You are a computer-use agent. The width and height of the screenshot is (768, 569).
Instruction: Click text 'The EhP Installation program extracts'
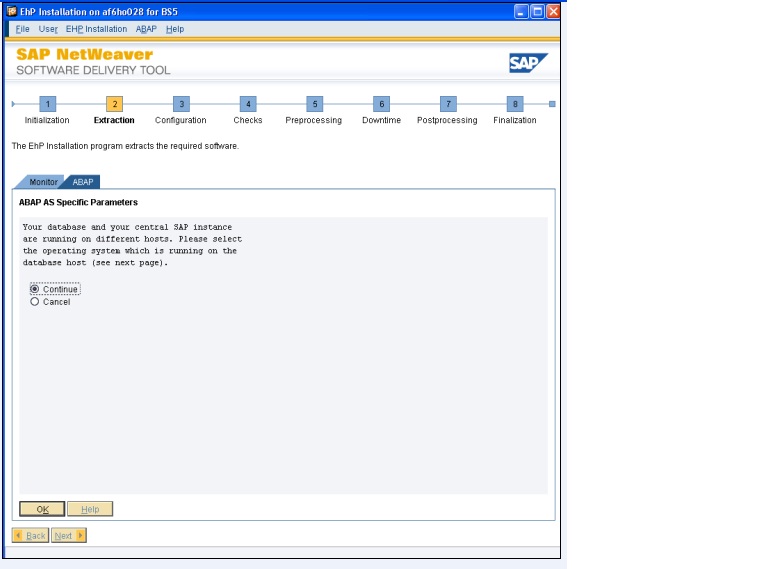click(x=125, y=146)
